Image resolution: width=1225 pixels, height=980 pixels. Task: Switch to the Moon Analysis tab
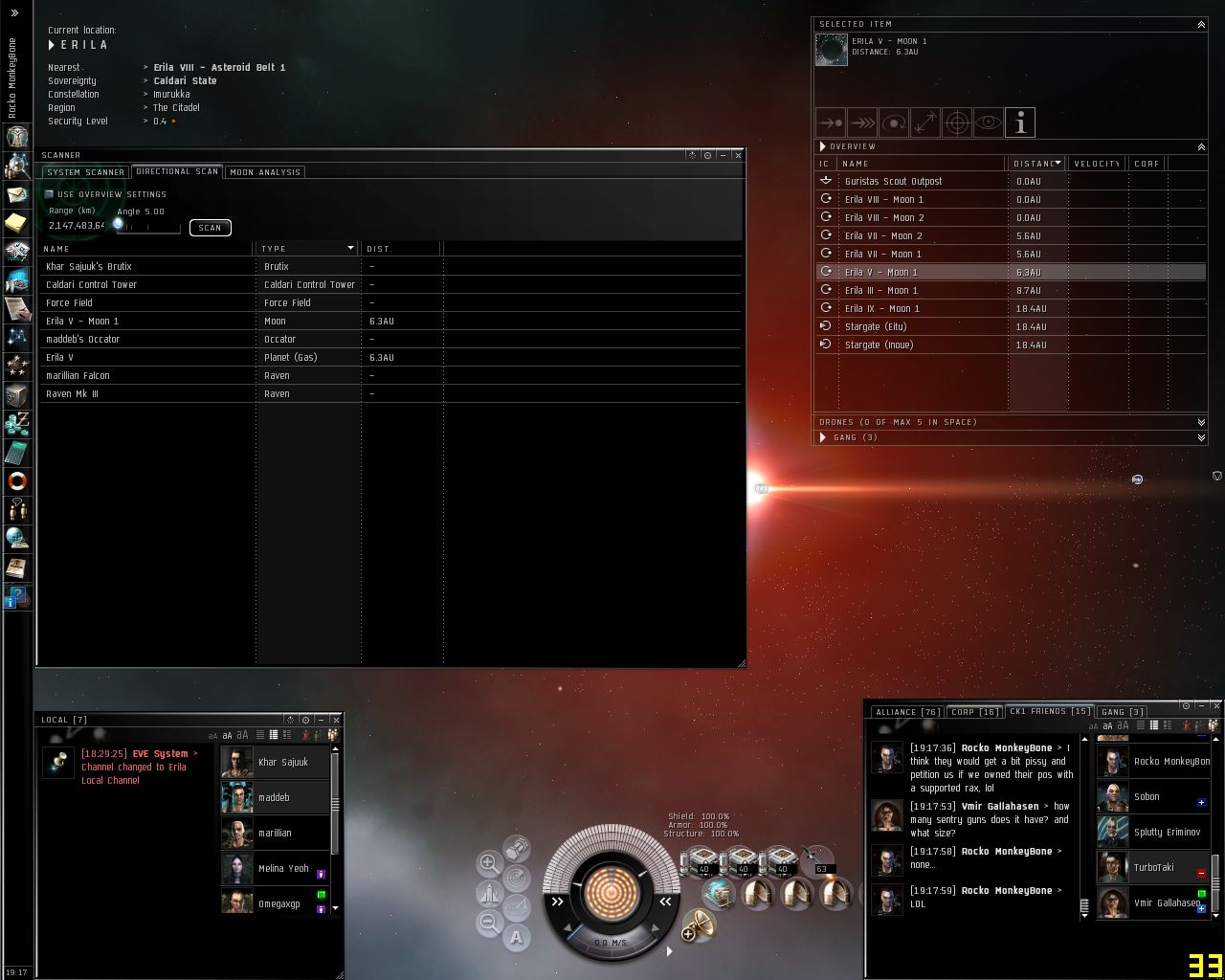265,172
